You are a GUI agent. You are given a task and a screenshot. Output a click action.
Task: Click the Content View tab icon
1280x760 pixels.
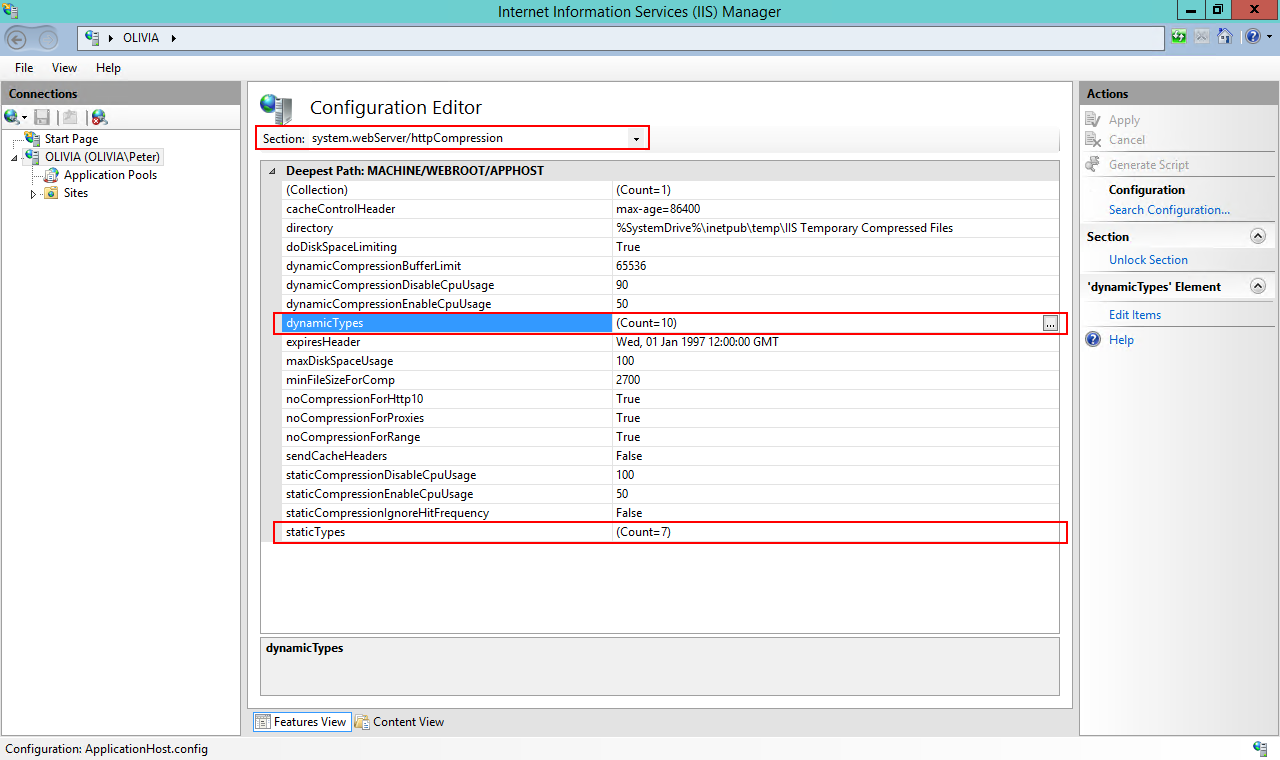click(362, 721)
